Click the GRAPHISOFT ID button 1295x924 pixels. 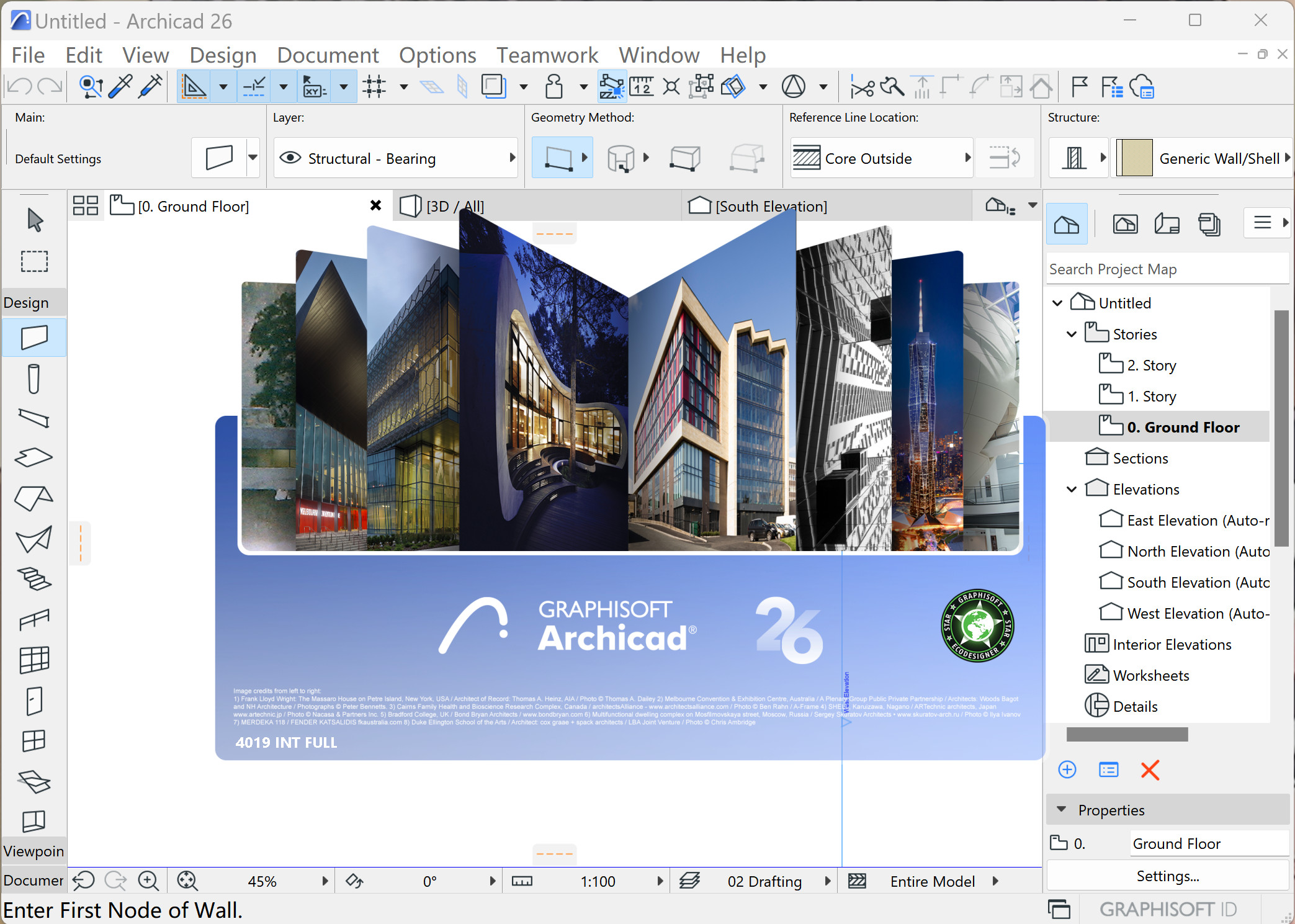click(x=1168, y=909)
